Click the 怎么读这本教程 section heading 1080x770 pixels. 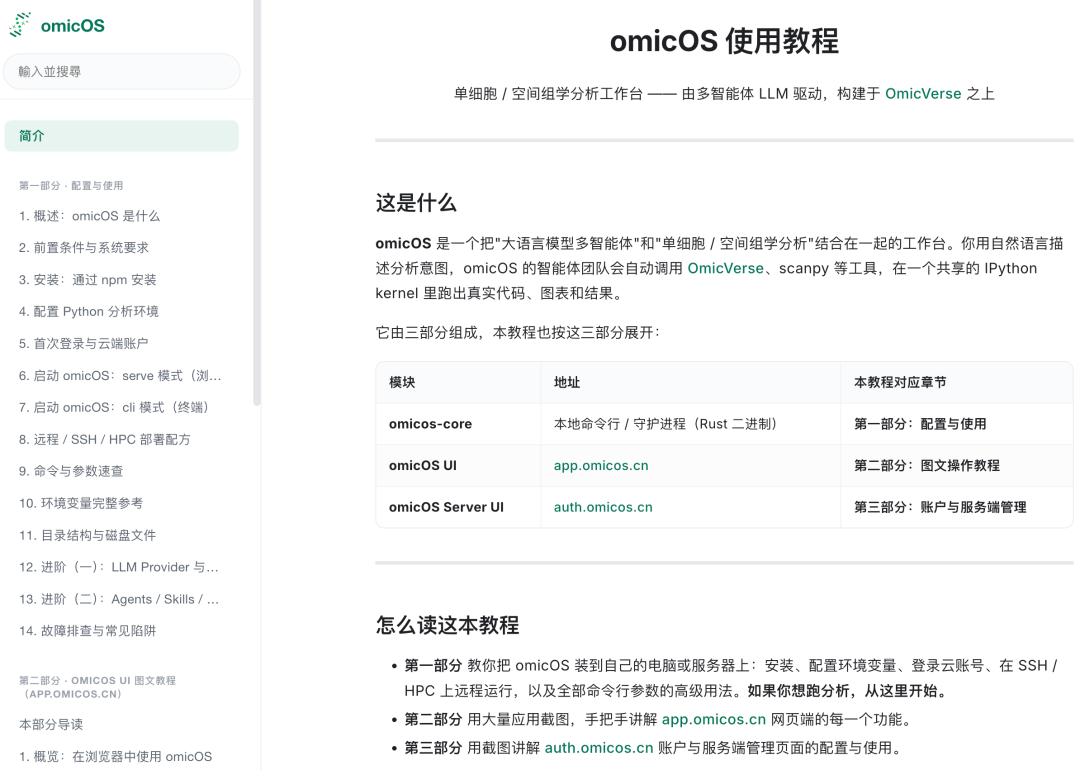coord(448,625)
